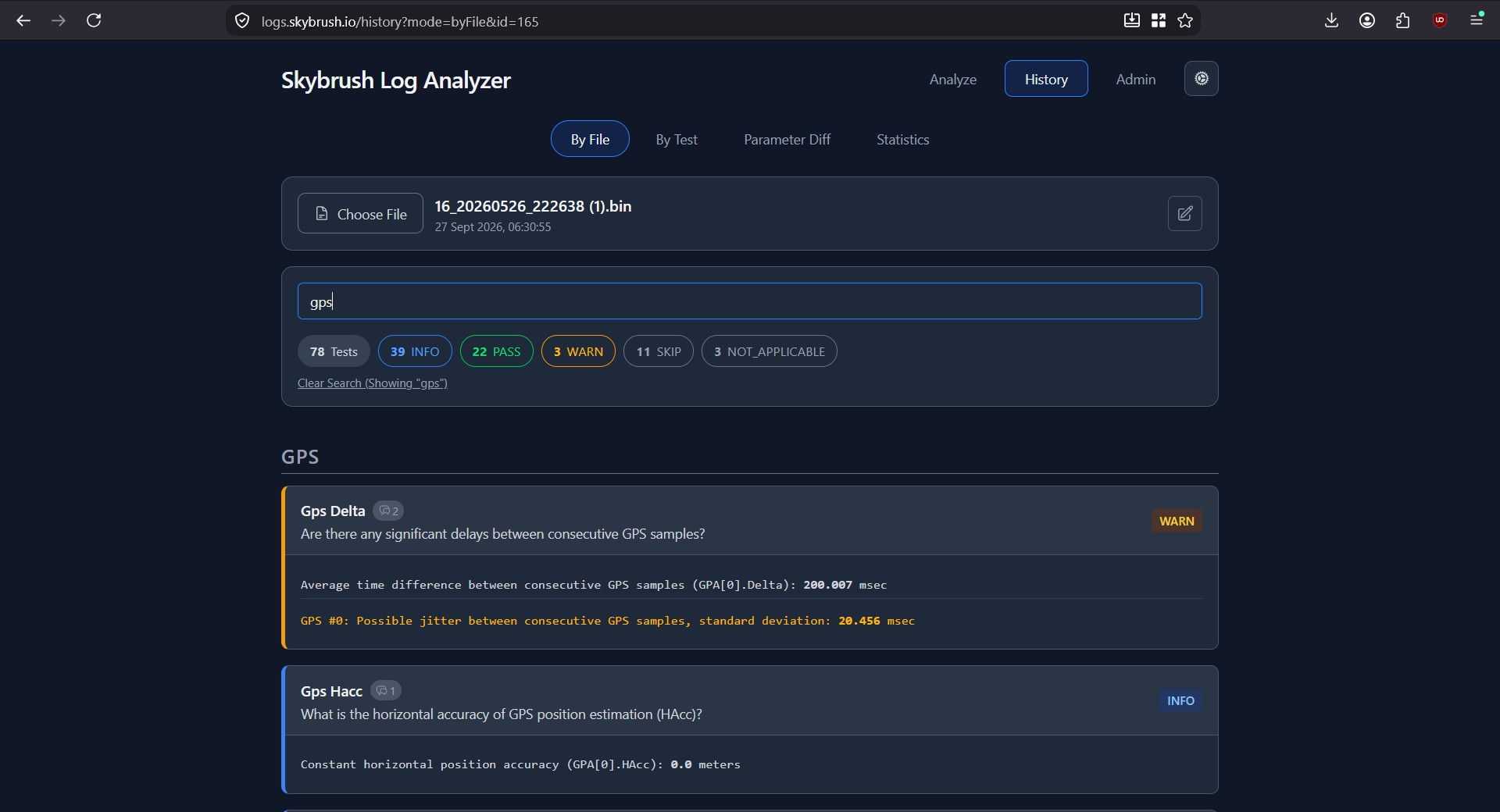Click the Skybrush Log Analyzer title
The height and width of the screenshot is (812, 1500).
[x=395, y=80]
